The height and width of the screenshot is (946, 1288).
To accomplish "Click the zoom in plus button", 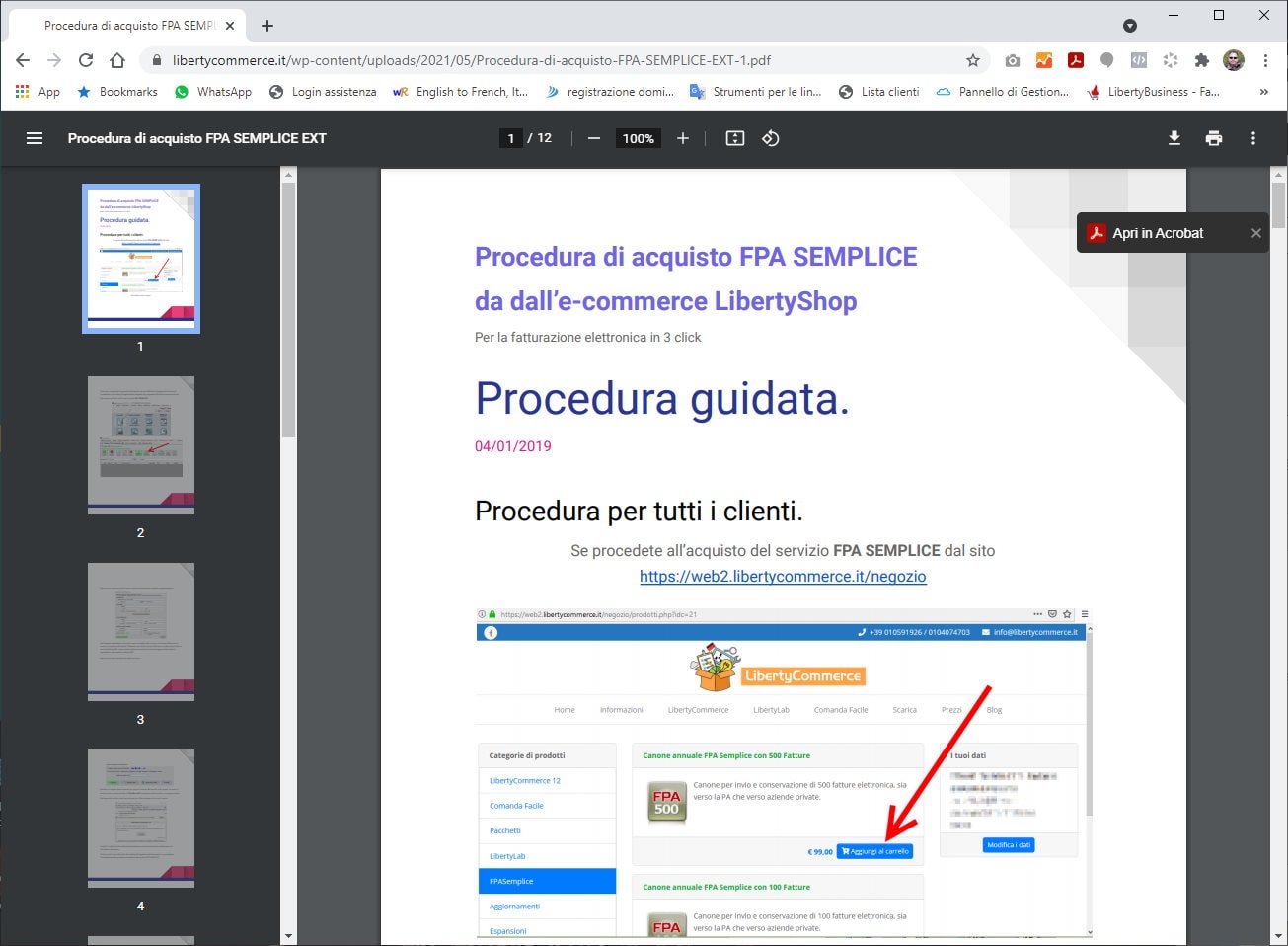I will click(683, 138).
